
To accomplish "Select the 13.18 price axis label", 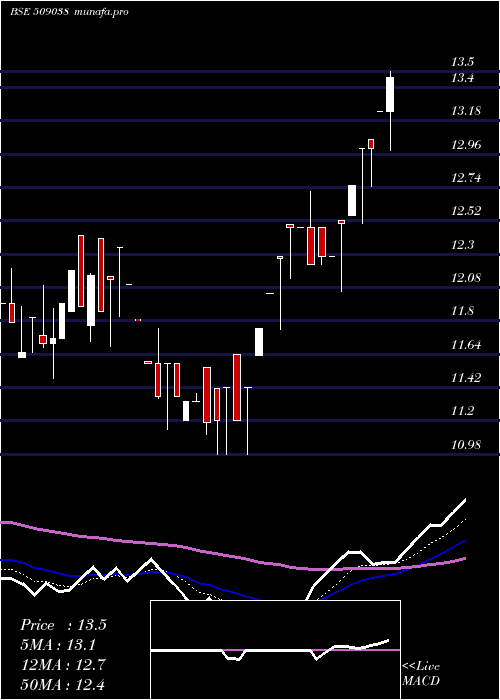I will [466, 111].
